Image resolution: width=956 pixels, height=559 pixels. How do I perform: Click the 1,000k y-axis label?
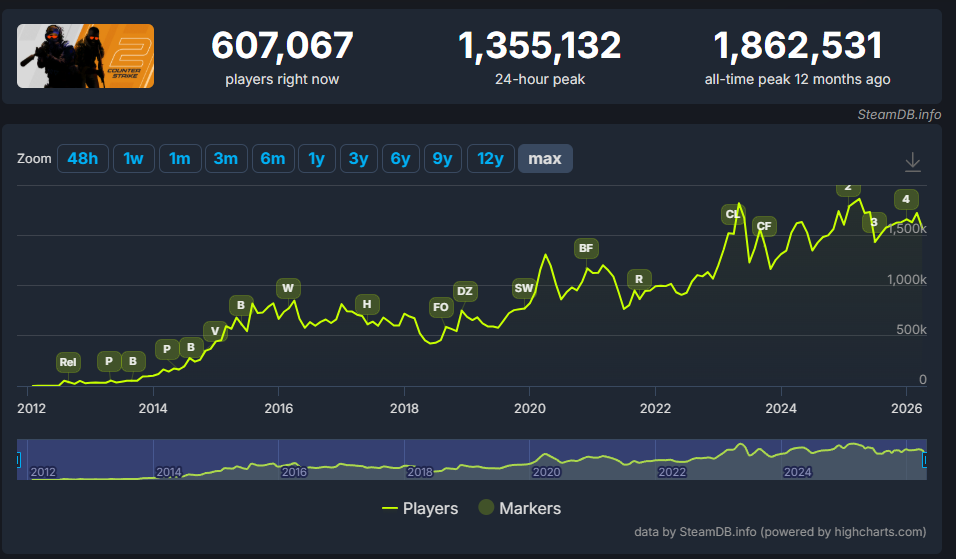pyautogui.click(x=907, y=280)
